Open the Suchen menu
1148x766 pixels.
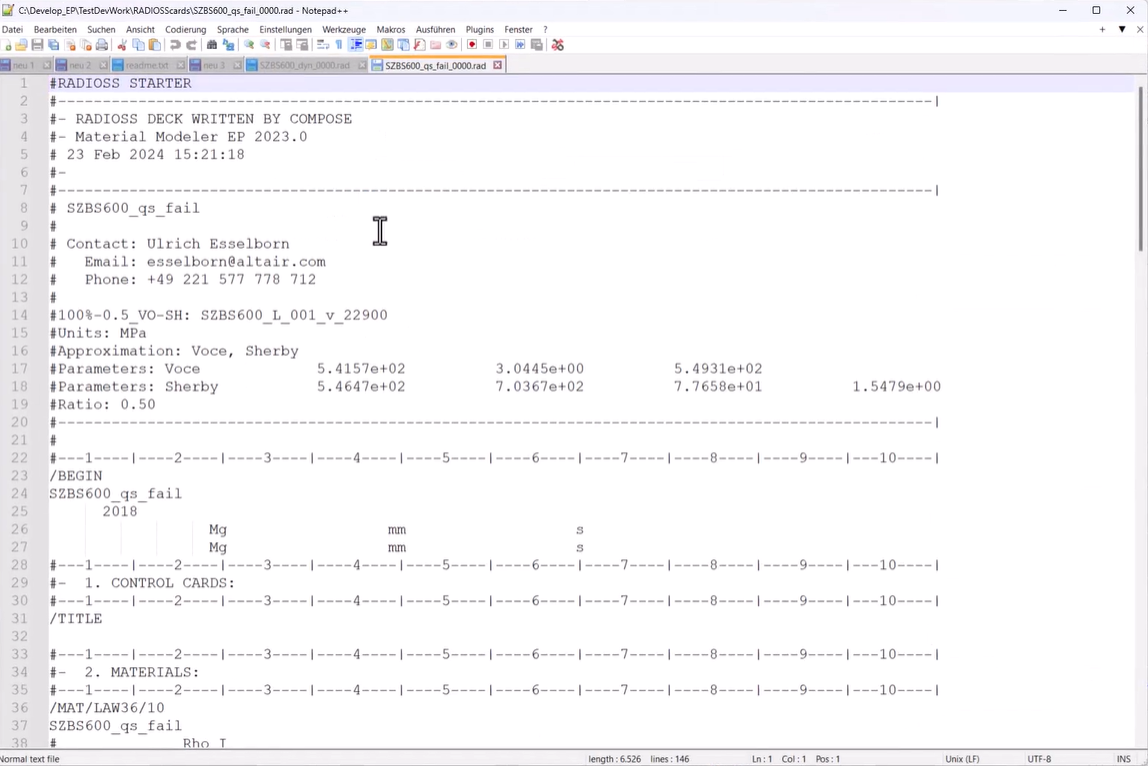point(101,29)
